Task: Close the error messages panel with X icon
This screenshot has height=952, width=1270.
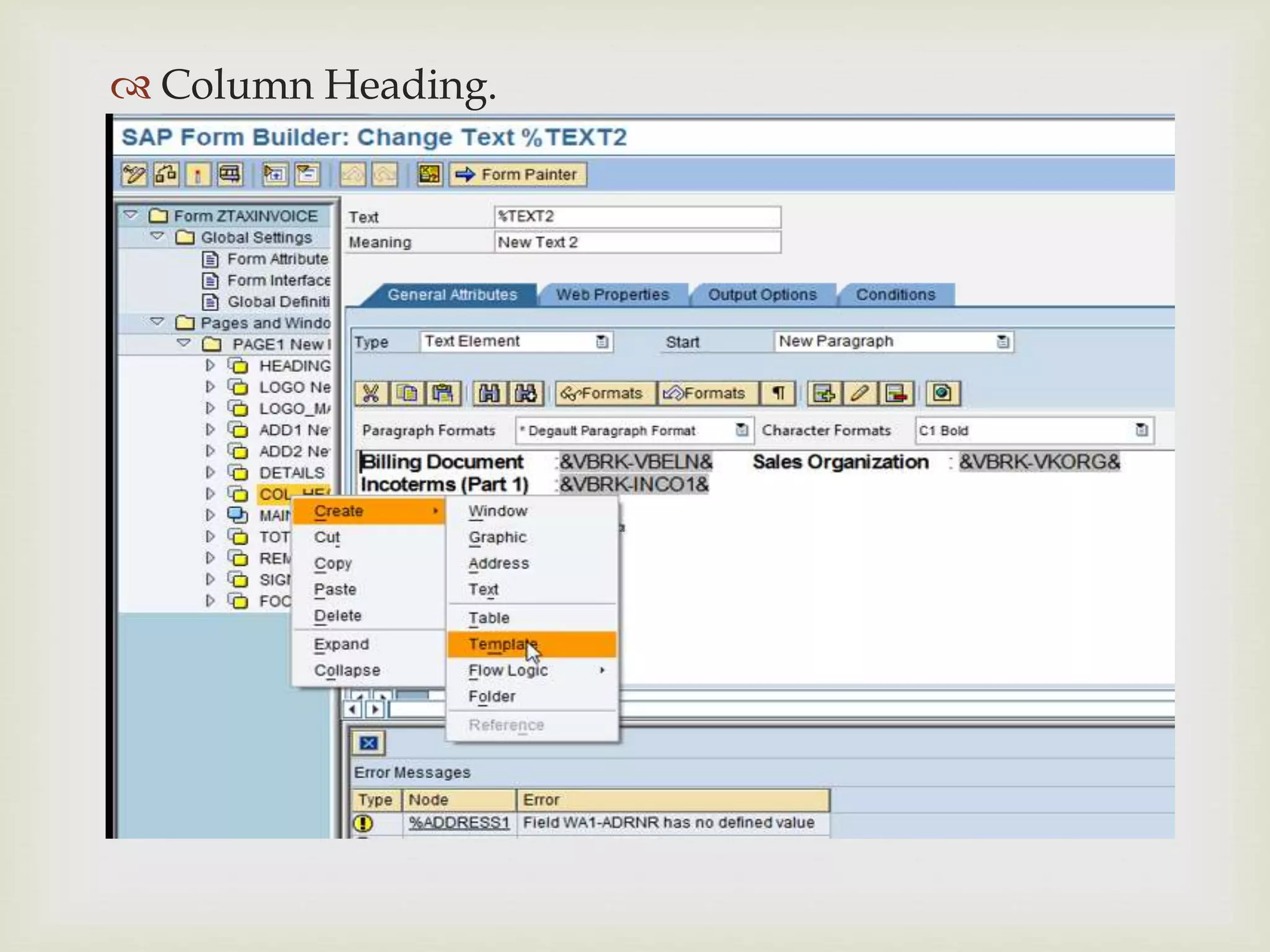Action: point(368,743)
